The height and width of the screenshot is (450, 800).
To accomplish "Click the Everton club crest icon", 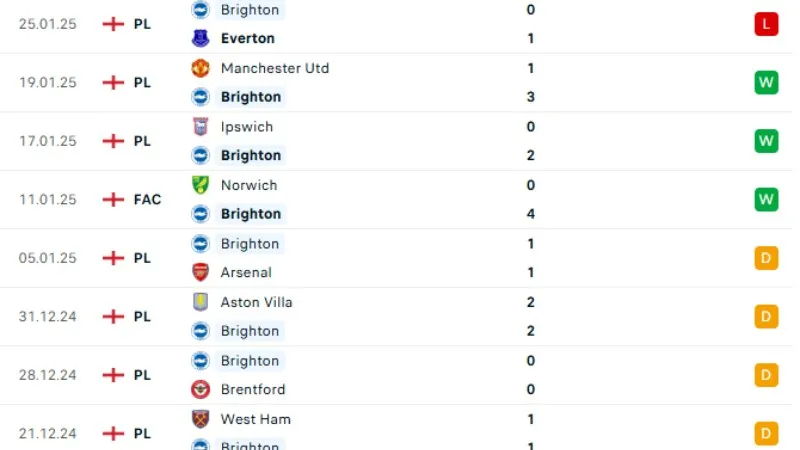I will 200,39.
